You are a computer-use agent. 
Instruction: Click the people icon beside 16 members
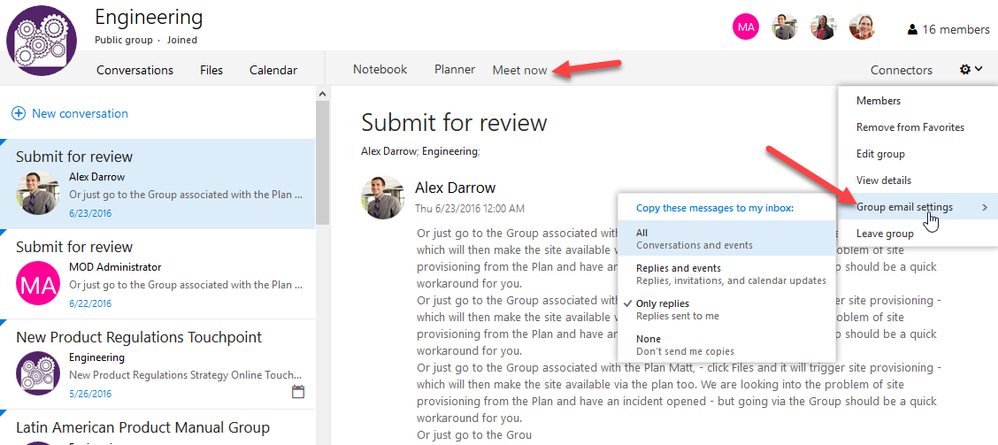912,29
